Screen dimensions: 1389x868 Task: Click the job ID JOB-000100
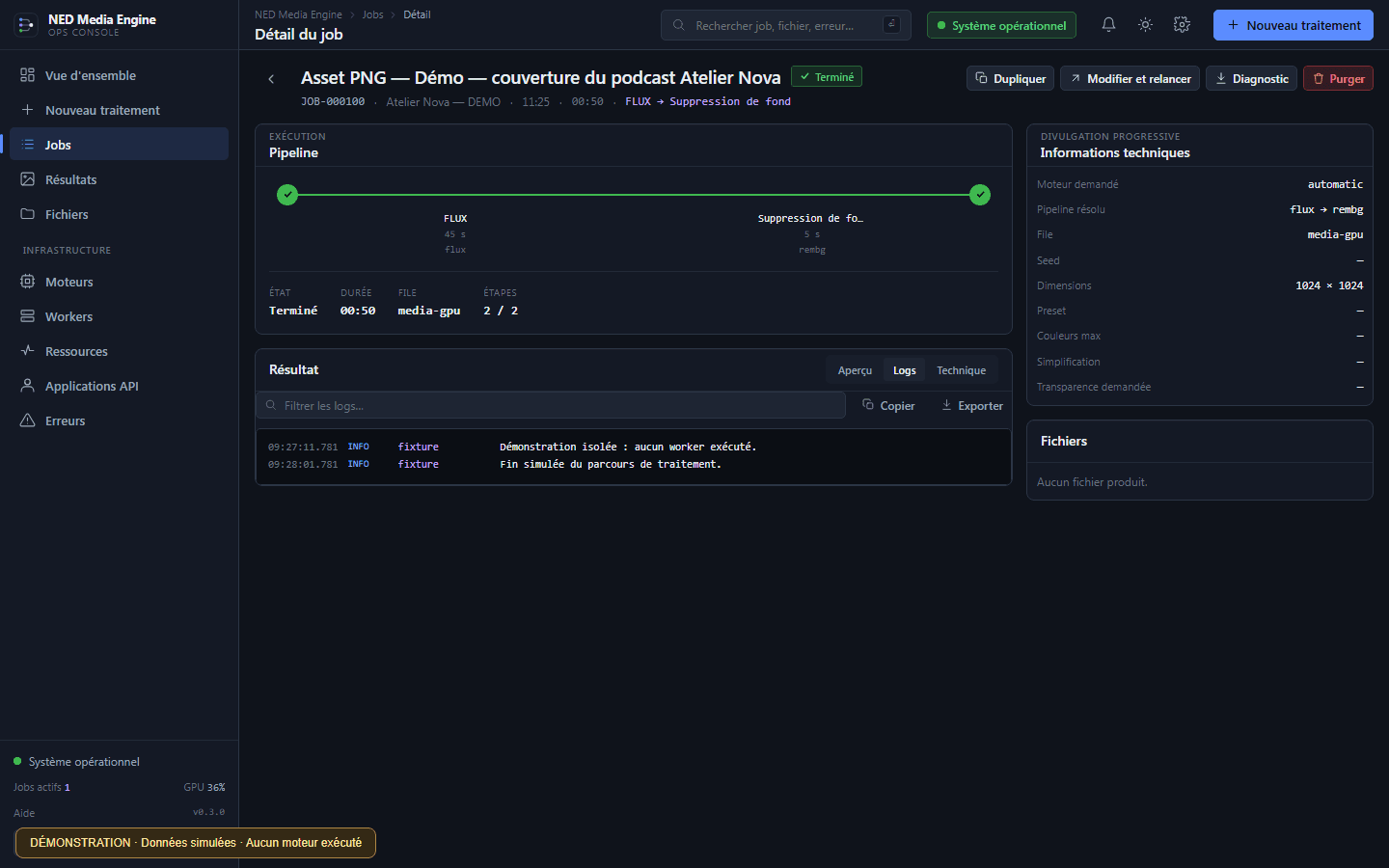[x=333, y=101]
